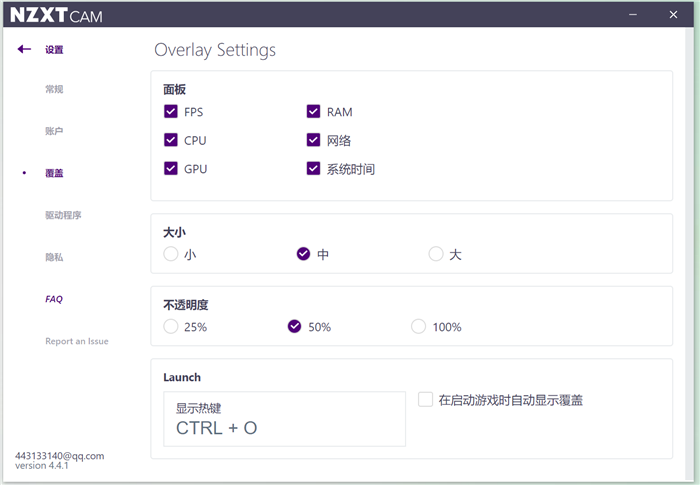This screenshot has height=485, width=700.
Task: Click the Report an Issue link
Action: point(76,341)
